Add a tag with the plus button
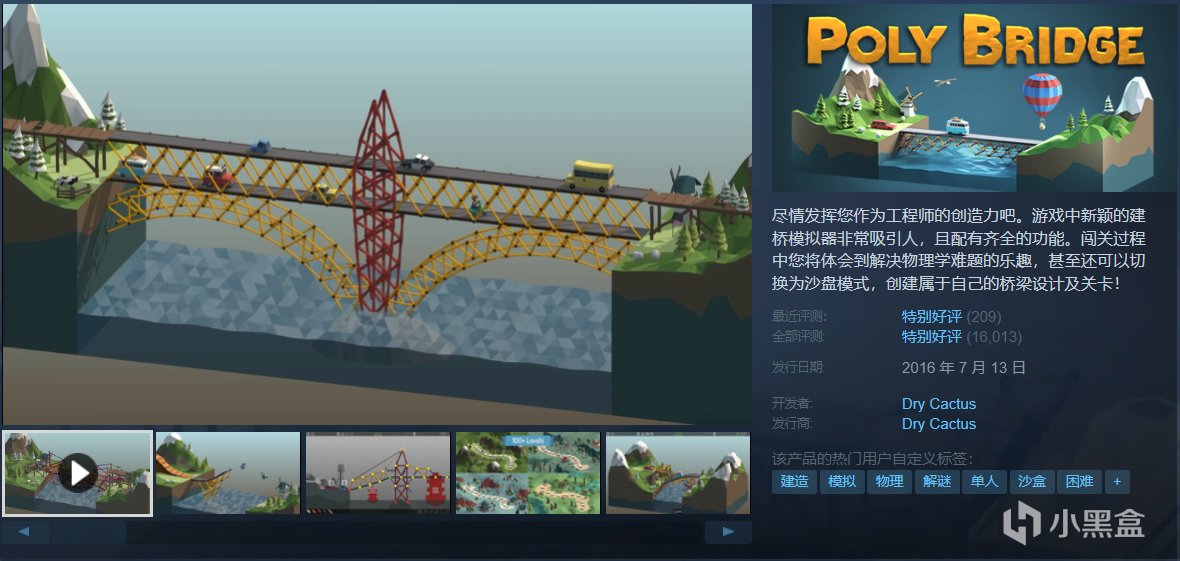The width and height of the screenshot is (1180, 561). 1117,482
